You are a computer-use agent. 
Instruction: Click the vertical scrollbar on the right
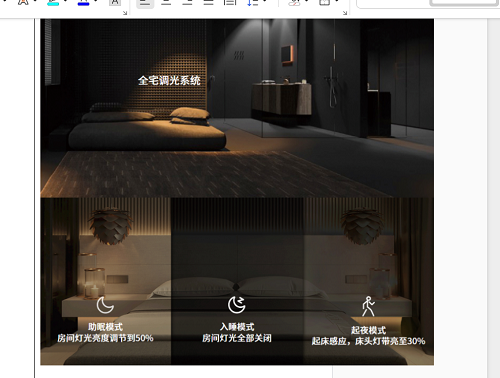pyautogui.click(x=494, y=198)
